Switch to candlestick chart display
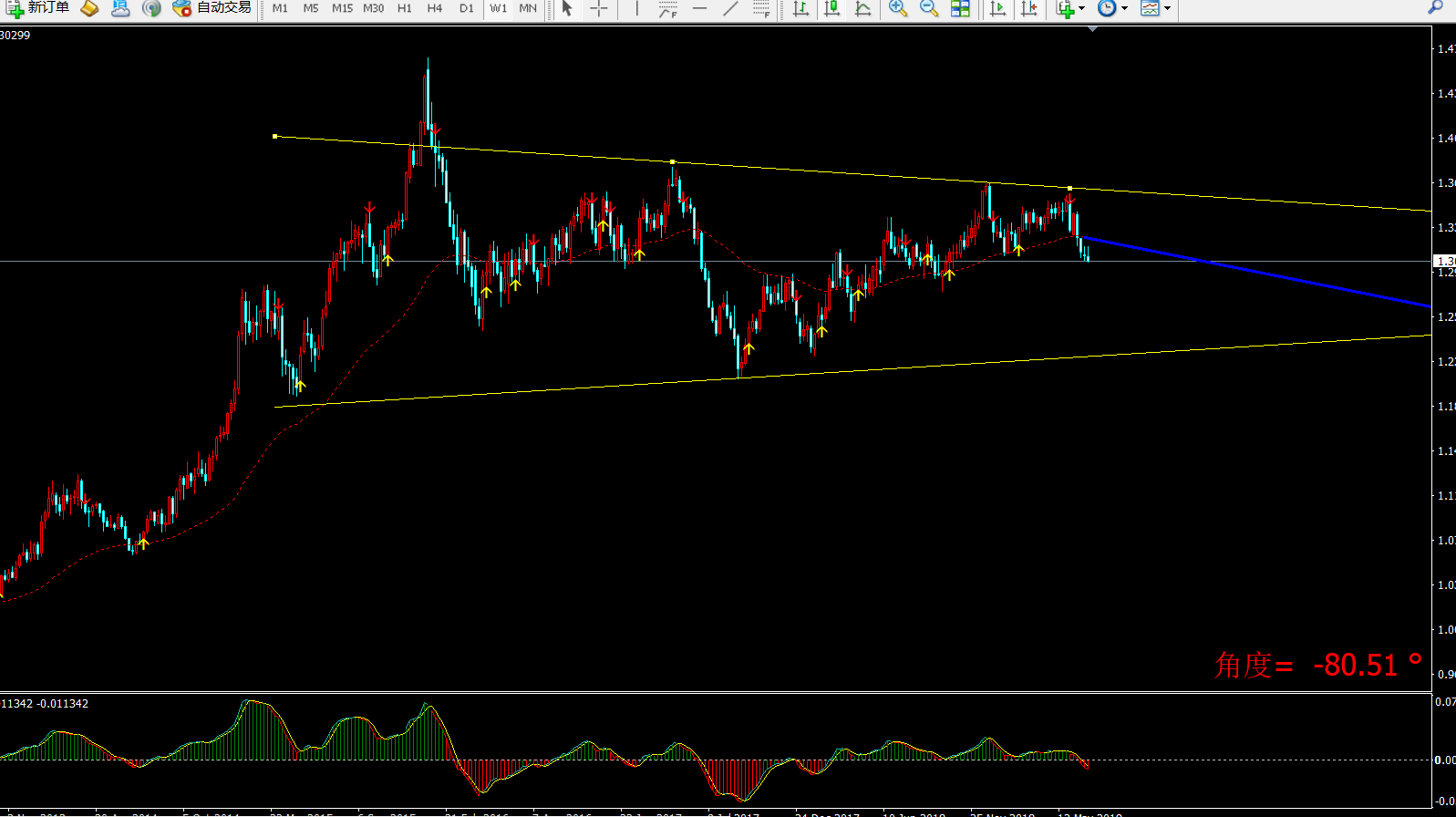Image resolution: width=1456 pixels, height=817 pixels. (x=831, y=8)
